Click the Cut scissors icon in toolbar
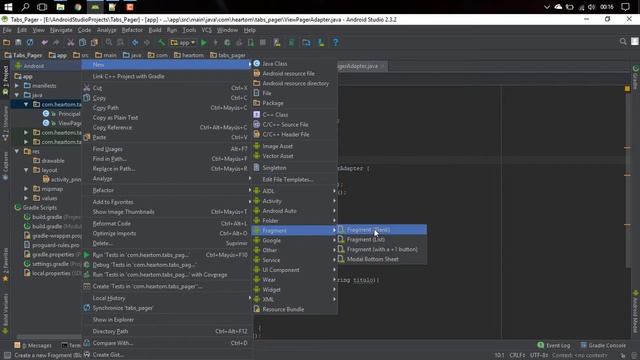Screen dimensions: 640x360 [x=71, y=42]
